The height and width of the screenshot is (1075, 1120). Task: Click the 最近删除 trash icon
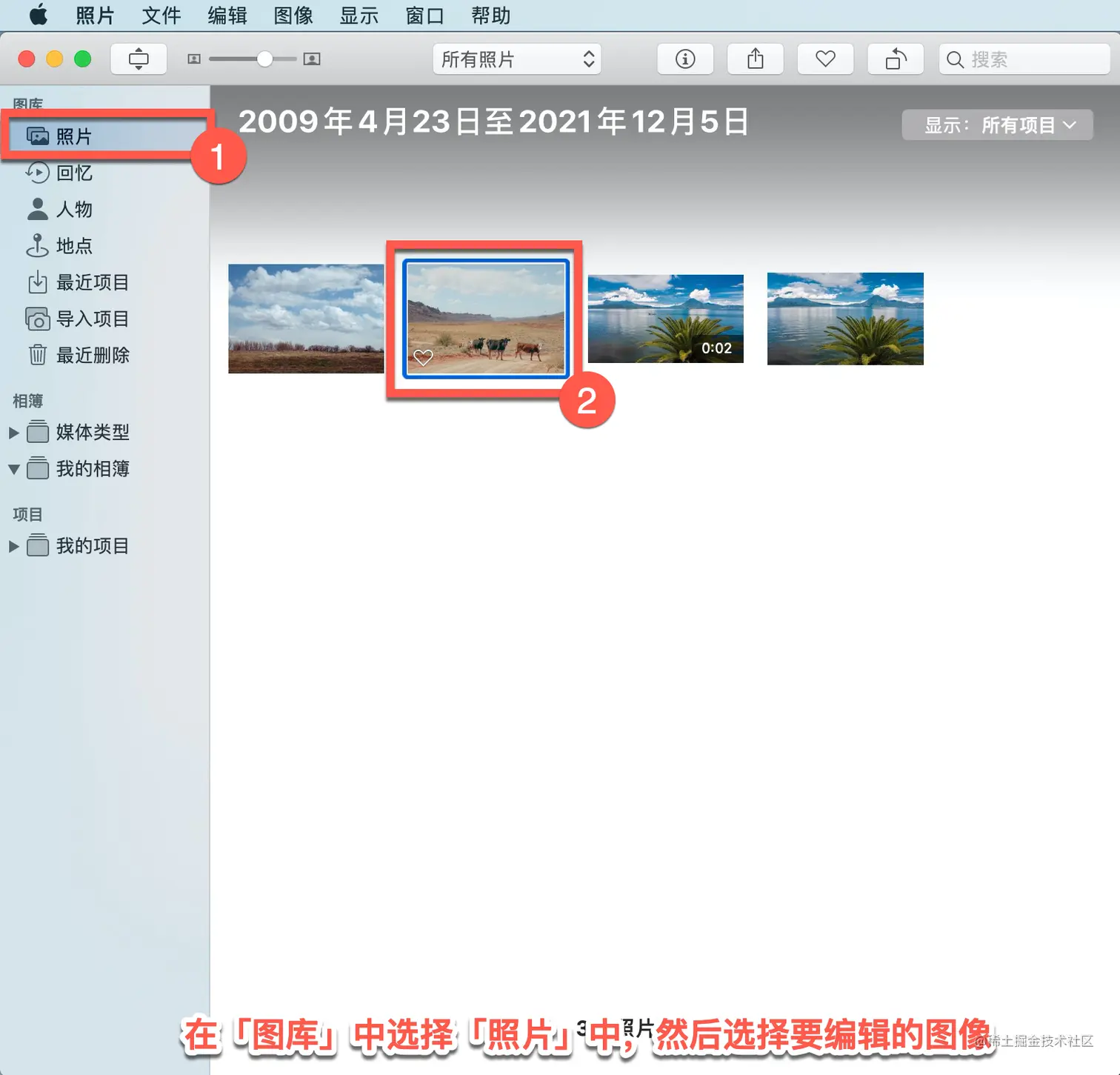click(38, 355)
